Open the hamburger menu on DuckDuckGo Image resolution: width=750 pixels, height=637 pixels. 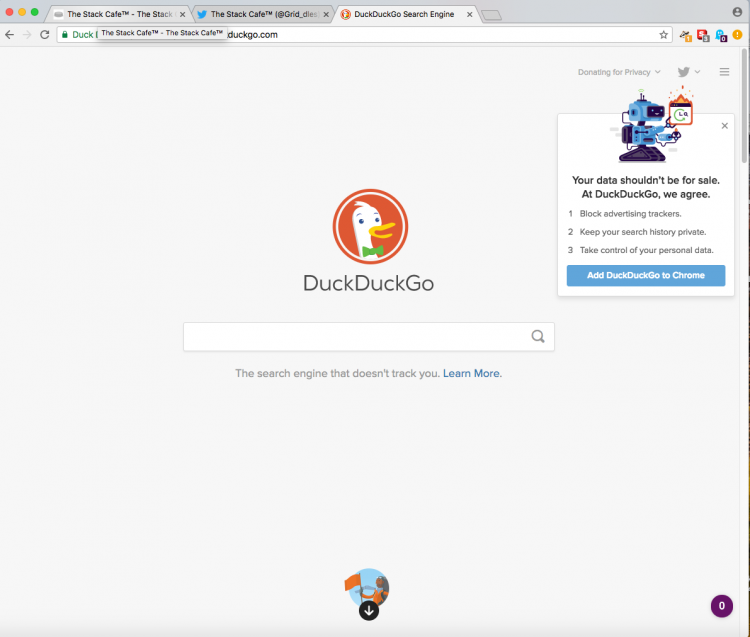coord(724,72)
